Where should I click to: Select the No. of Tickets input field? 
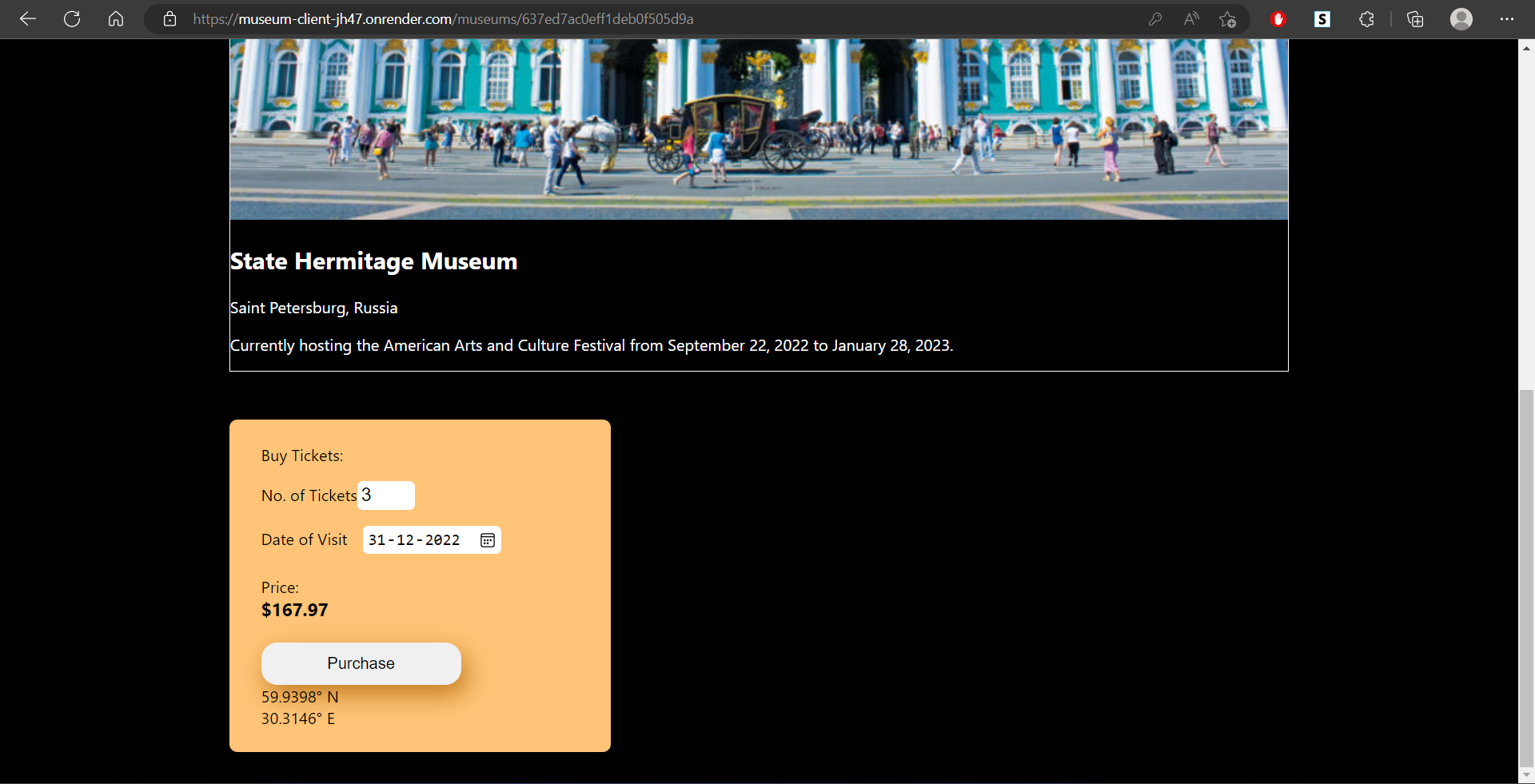385,495
